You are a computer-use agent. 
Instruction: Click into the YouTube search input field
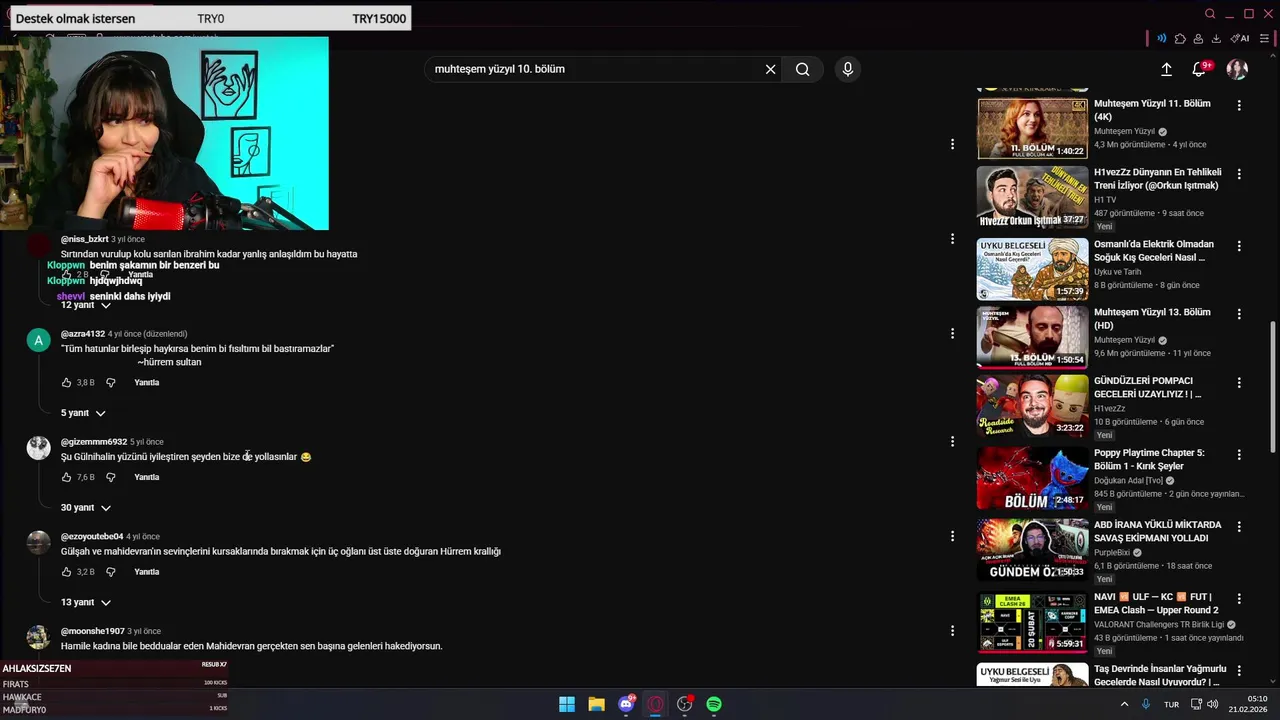595,69
